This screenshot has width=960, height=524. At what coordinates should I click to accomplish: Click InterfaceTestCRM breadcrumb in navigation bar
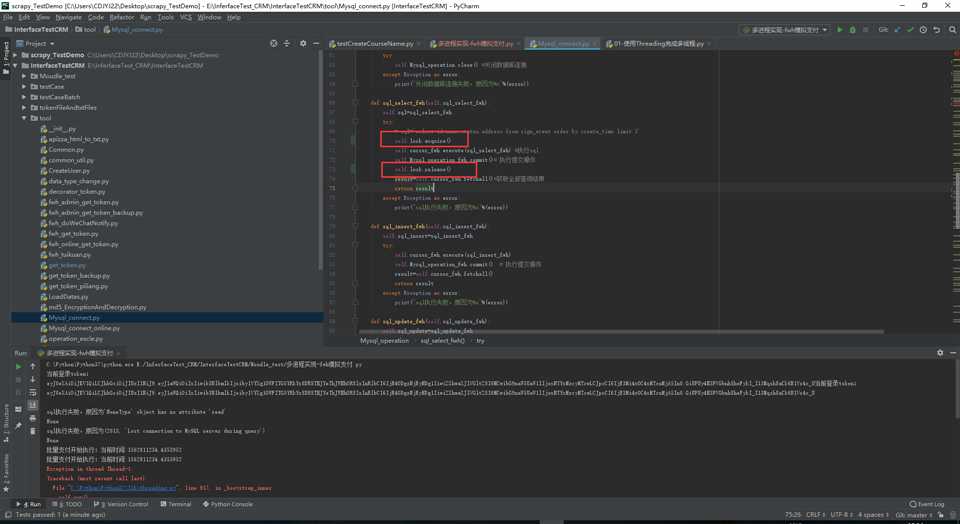click(40, 29)
